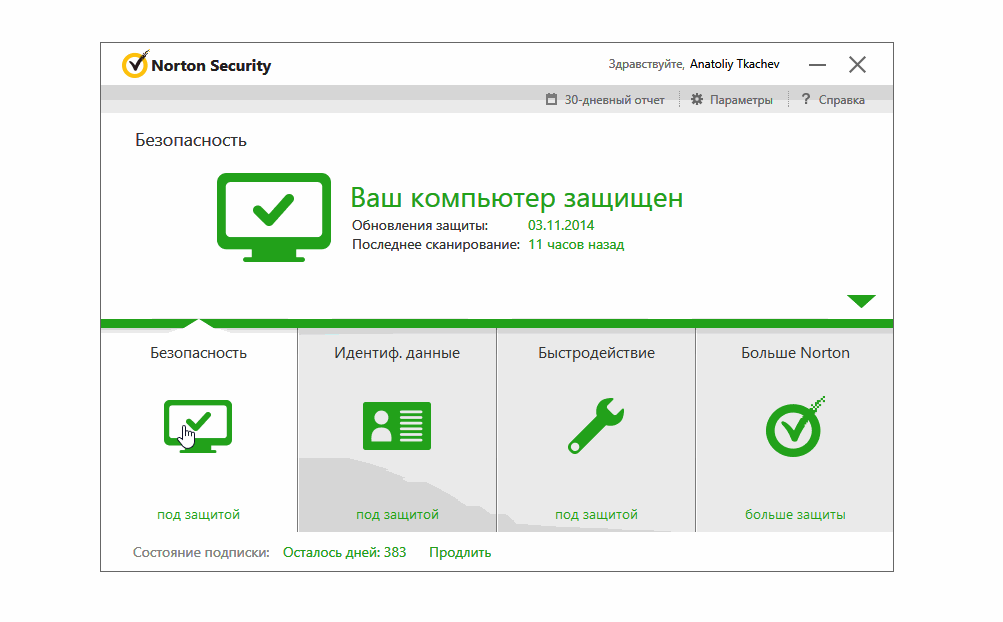Select the Безопасность tab label
The image size is (1003, 622).
(x=198, y=353)
